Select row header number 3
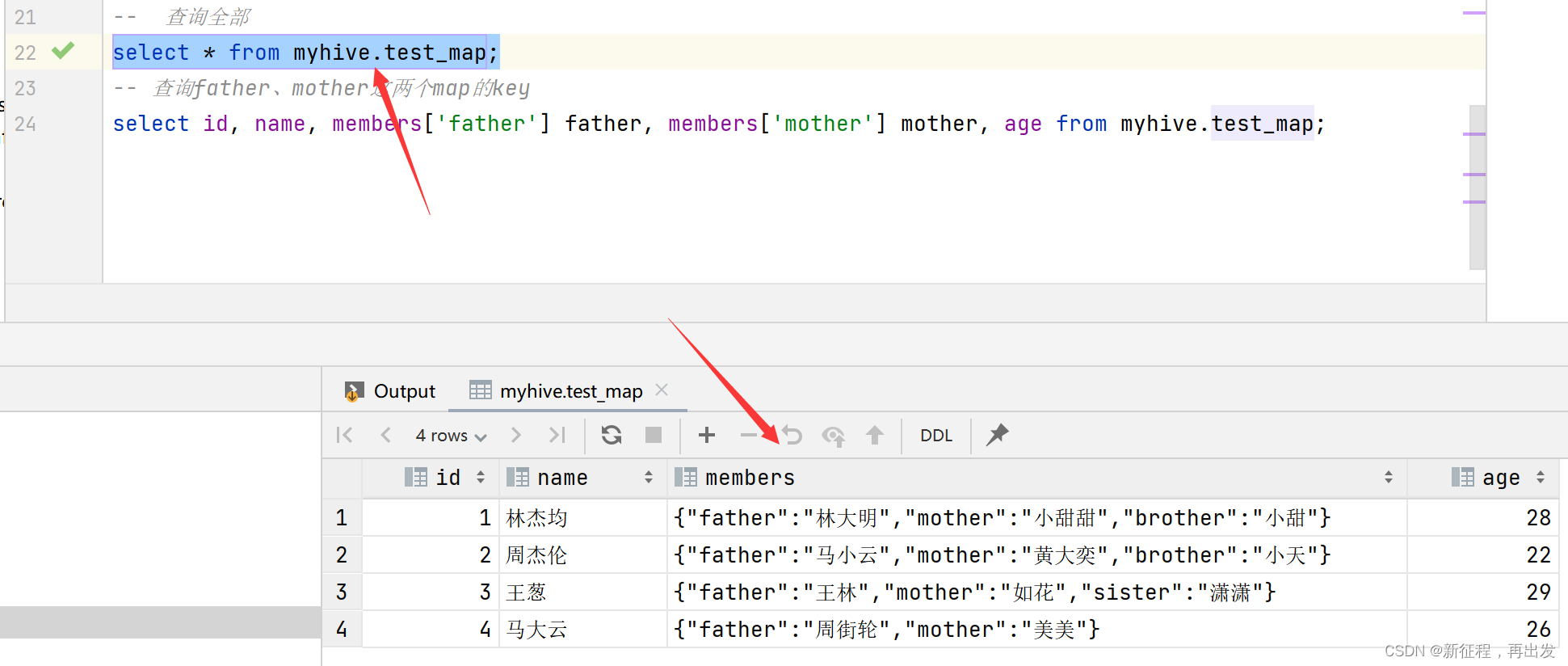 coord(342,592)
